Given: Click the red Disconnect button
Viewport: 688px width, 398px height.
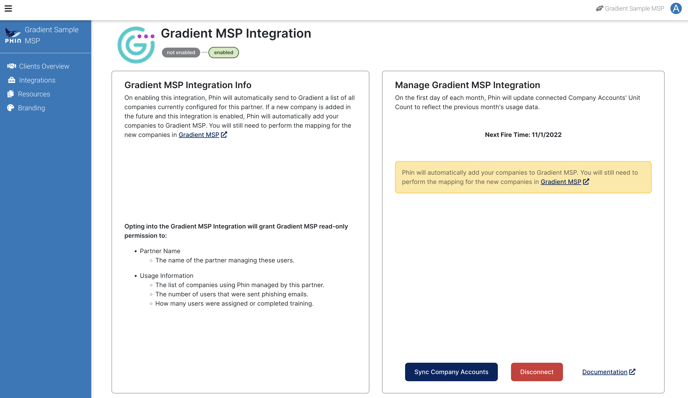Looking at the screenshot, I should 537,372.
